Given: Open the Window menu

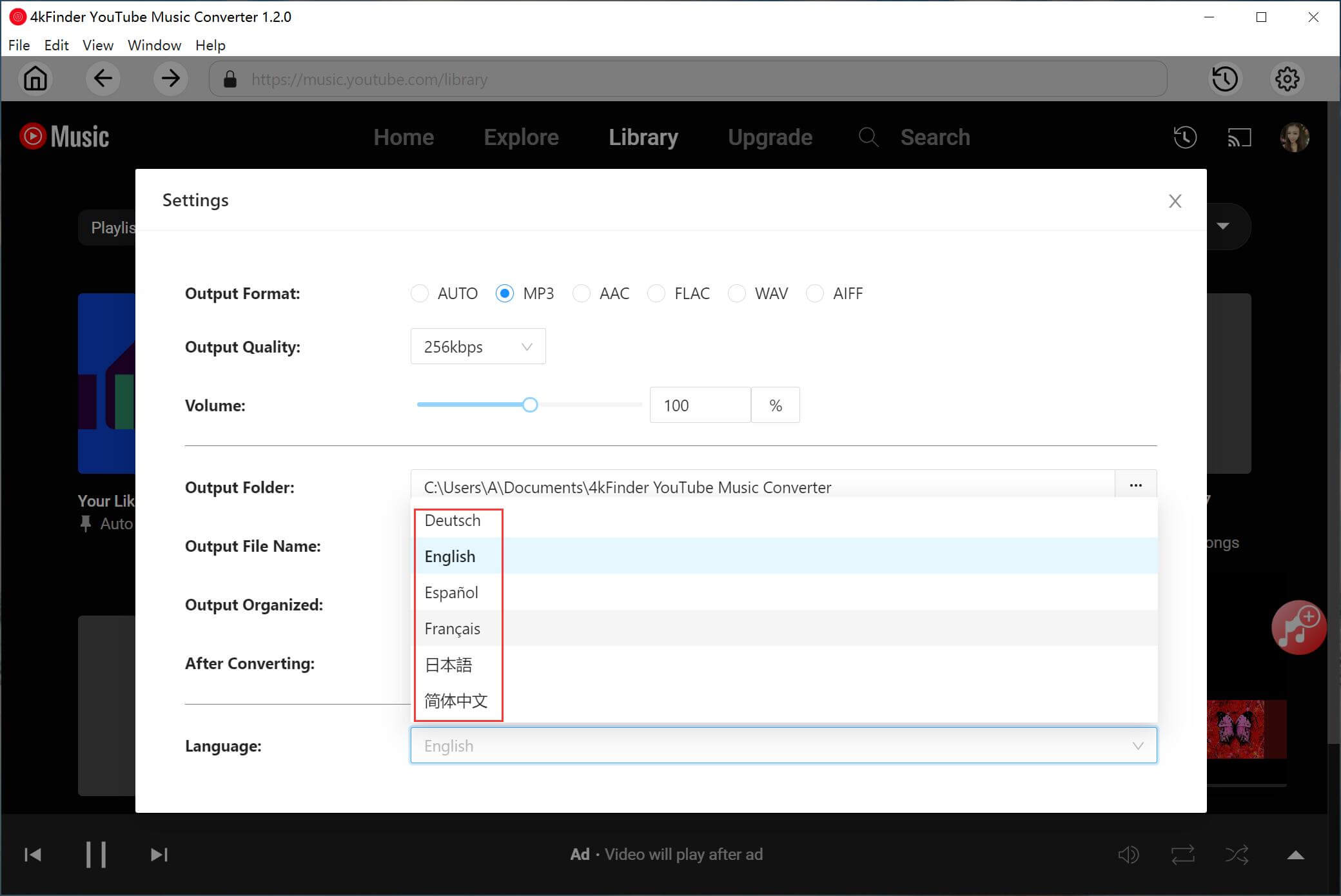Looking at the screenshot, I should tap(154, 45).
